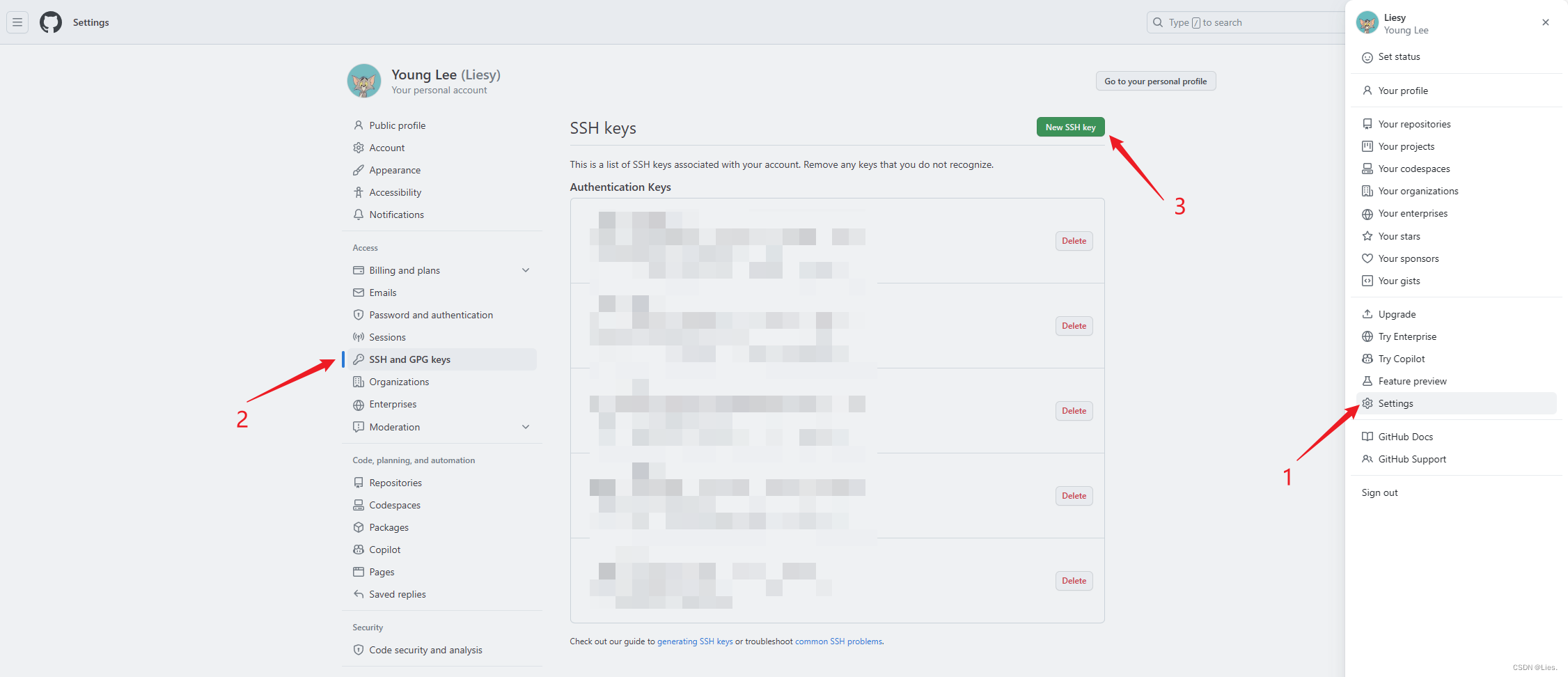Click the Notifications bell icon
1568x677 pixels.
pos(359,215)
